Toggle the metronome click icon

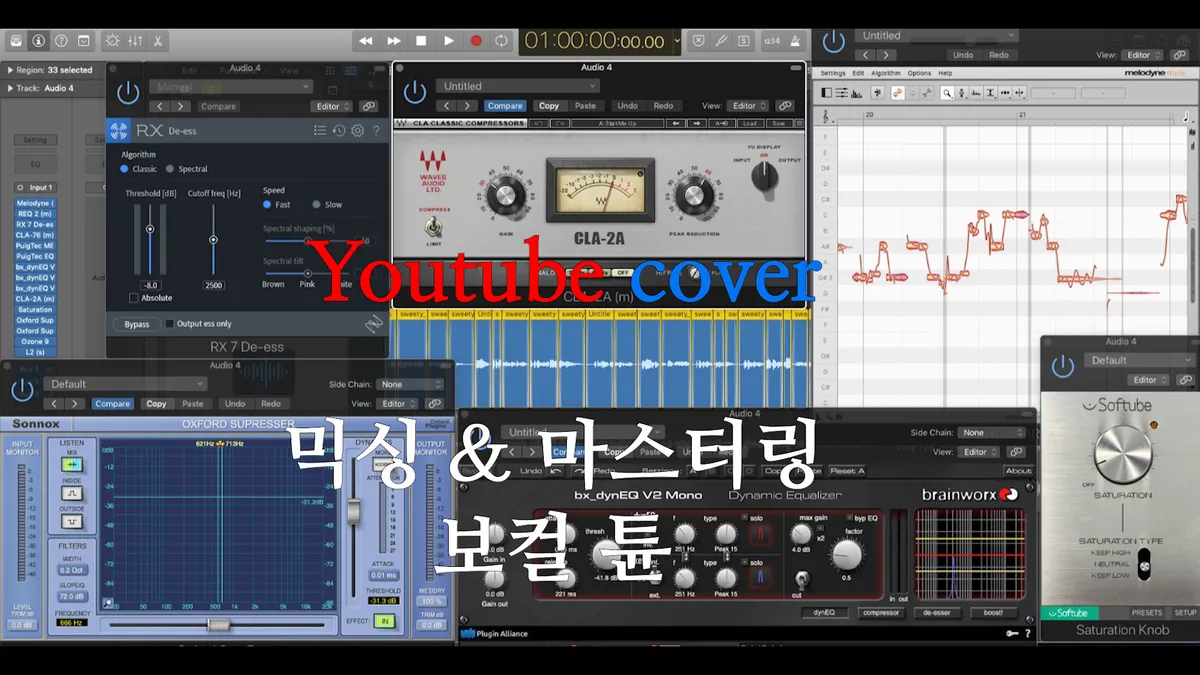point(795,41)
